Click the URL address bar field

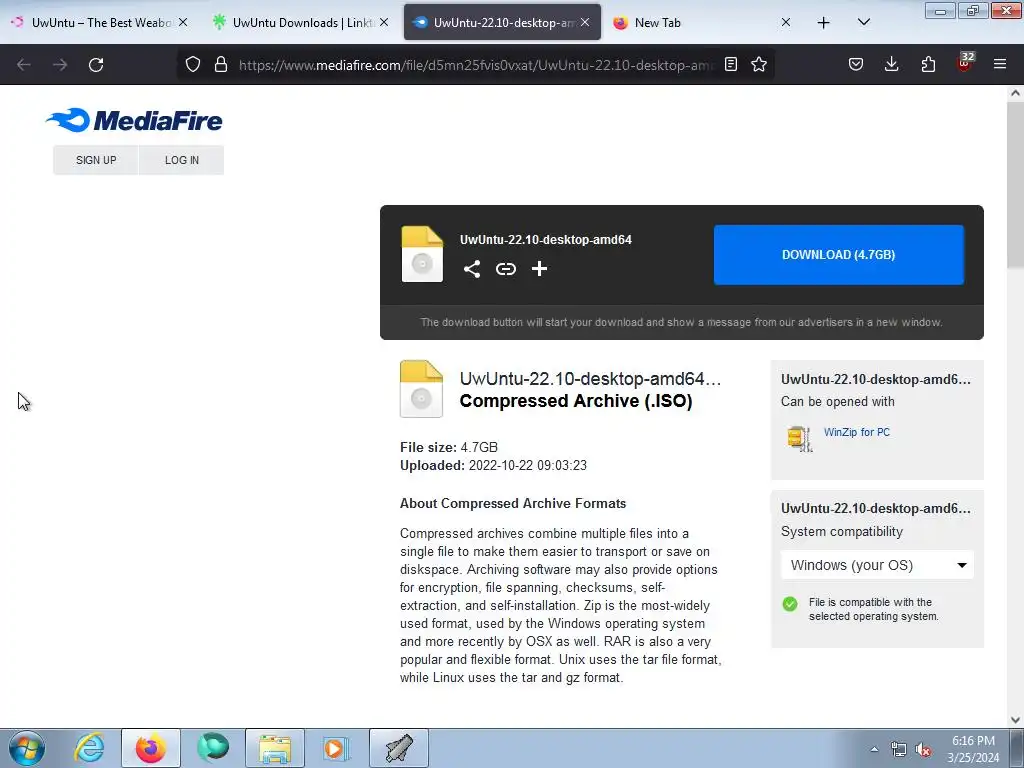coord(475,65)
